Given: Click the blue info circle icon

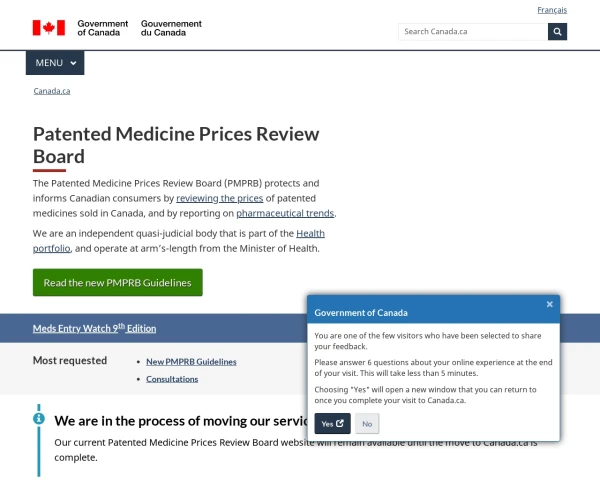Looking at the screenshot, I should 39,418.
